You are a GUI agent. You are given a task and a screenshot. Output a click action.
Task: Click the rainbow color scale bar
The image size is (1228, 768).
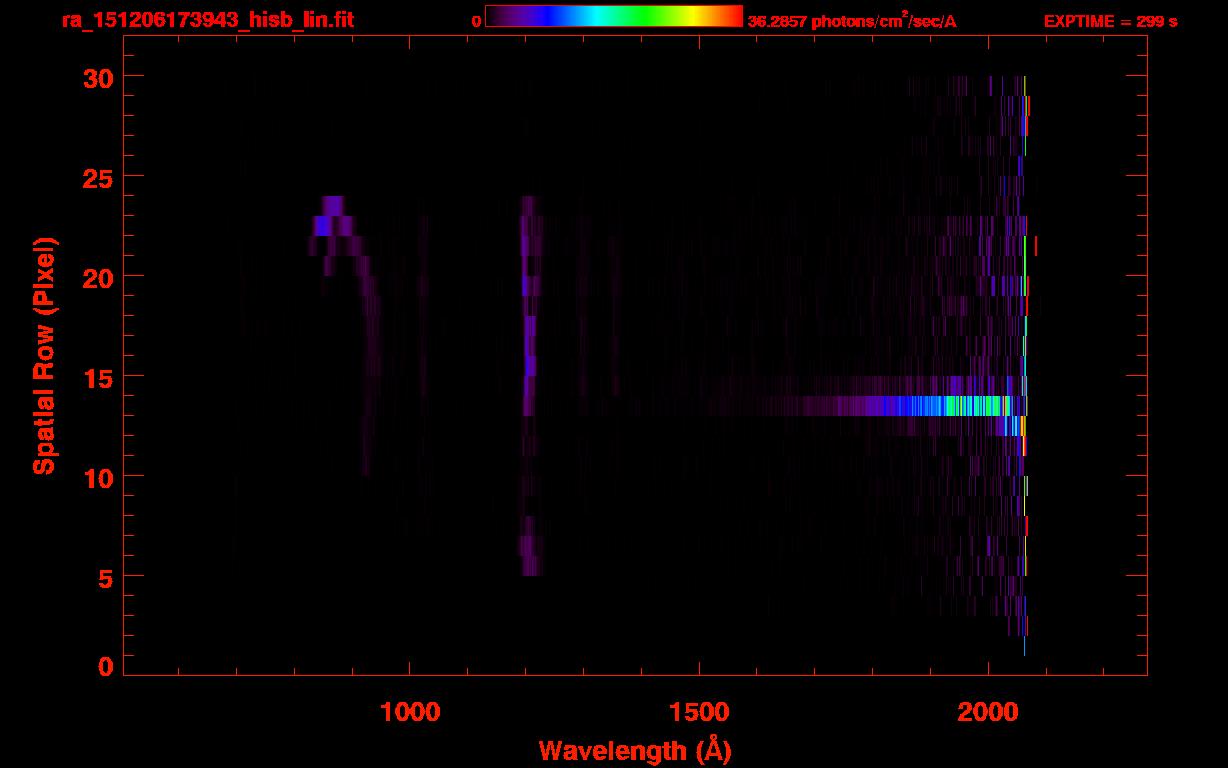click(614, 16)
